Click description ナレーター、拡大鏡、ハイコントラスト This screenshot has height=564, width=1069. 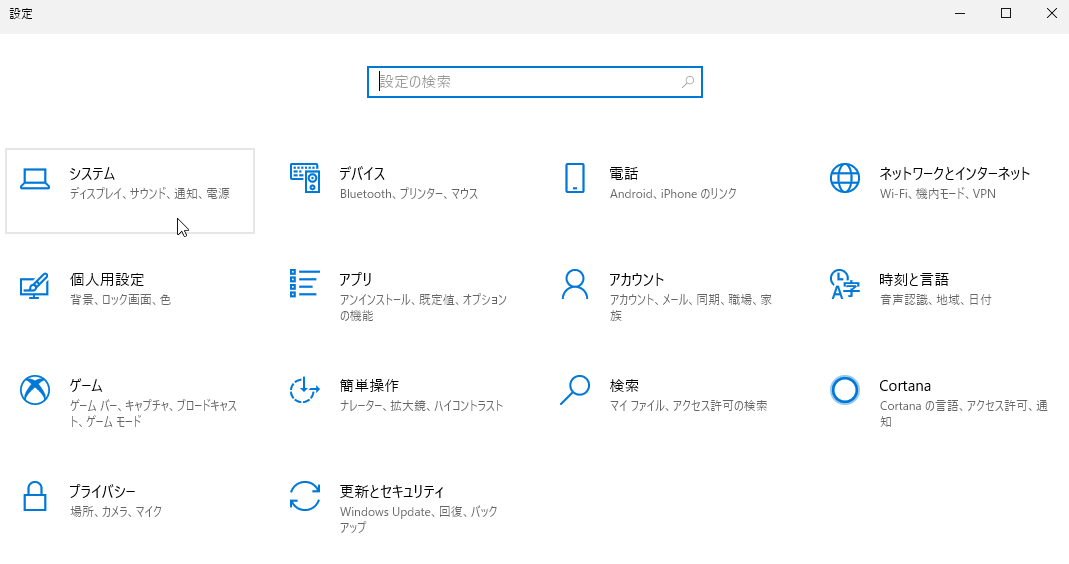(421, 406)
